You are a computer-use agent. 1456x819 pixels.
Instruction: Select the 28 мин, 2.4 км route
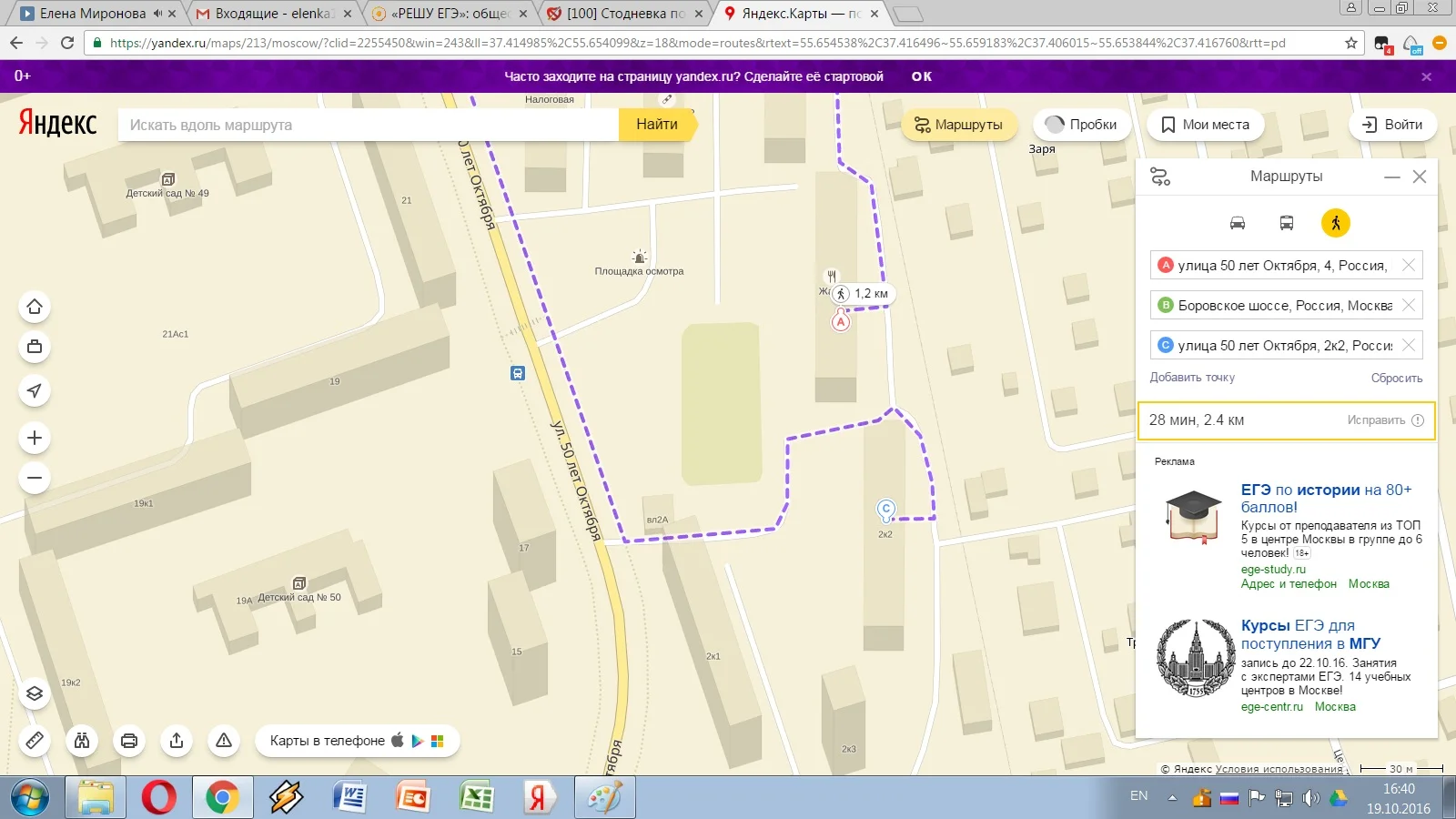(x=1287, y=420)
